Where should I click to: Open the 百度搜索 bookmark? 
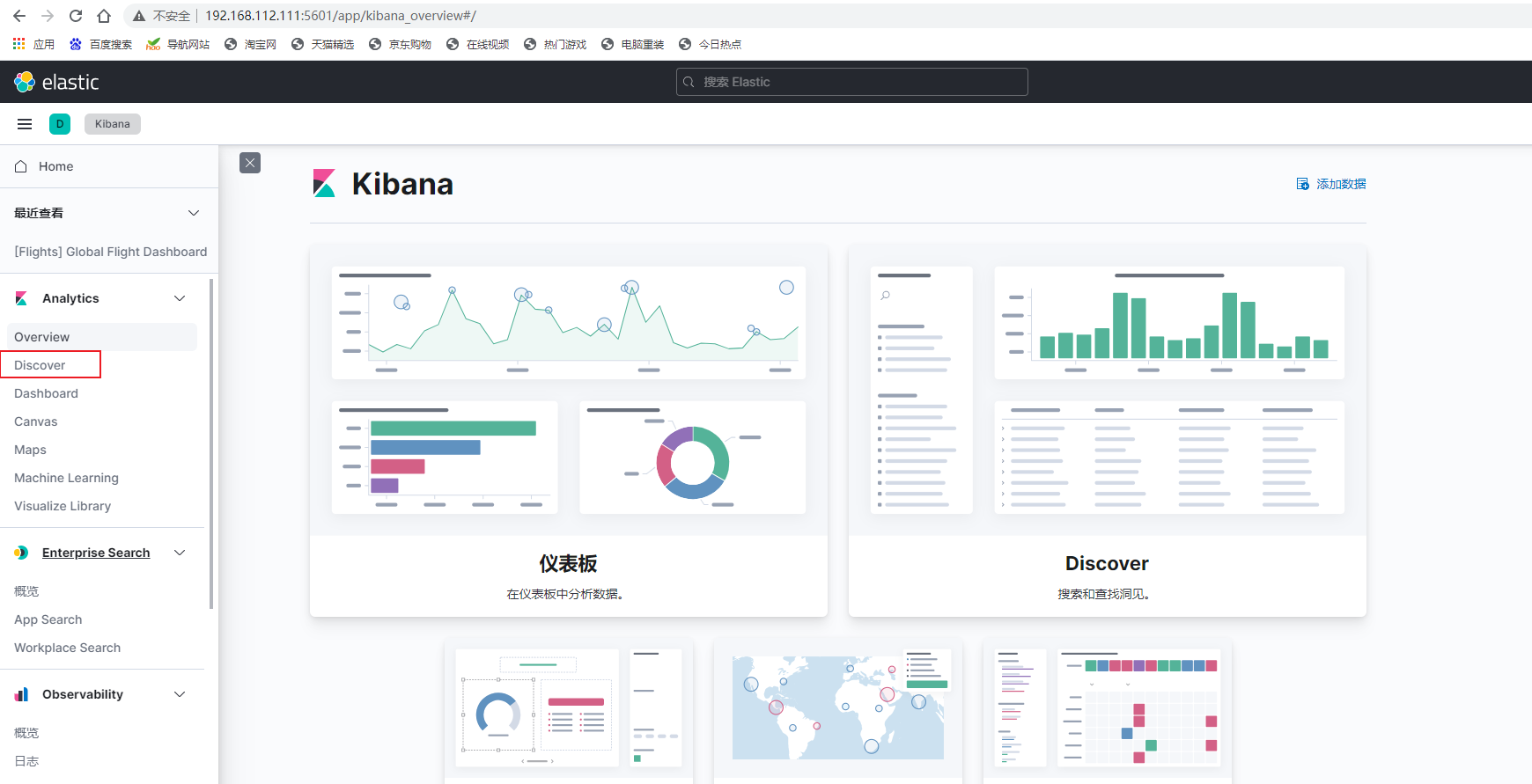tap(100, 44)
